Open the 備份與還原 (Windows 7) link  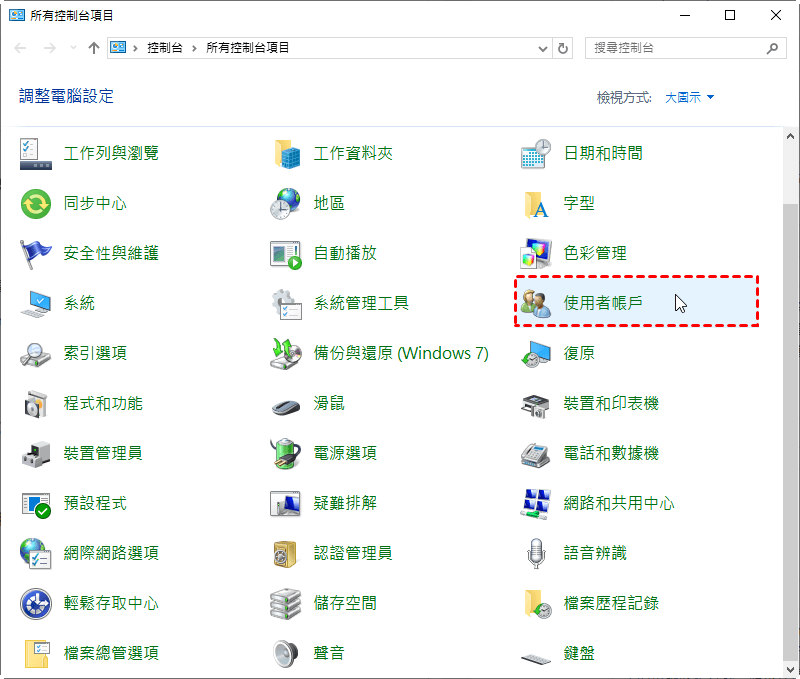pyautogui.click(x=401, y=353)
